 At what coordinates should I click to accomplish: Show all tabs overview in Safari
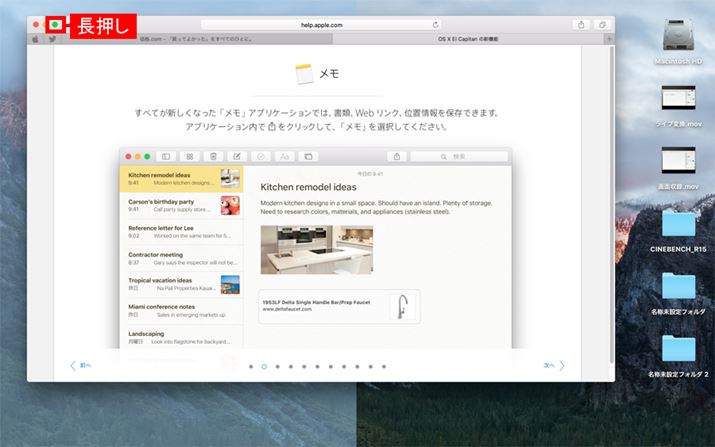point(602,24)
